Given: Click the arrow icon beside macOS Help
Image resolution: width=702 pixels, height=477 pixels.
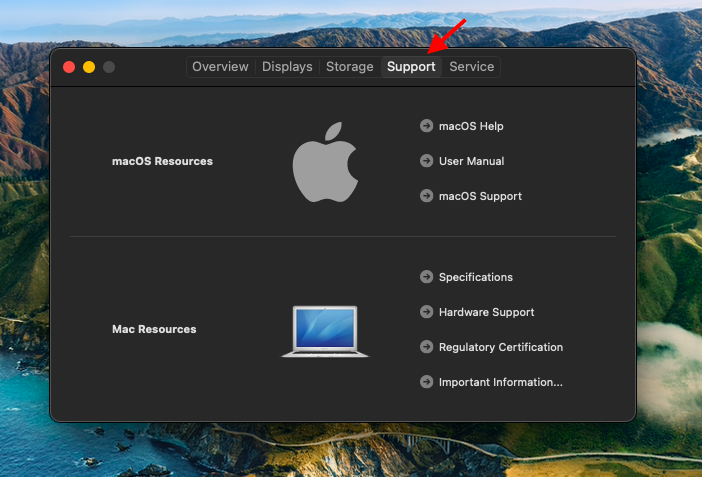Looking at the screenshot, I should point(426,126).
